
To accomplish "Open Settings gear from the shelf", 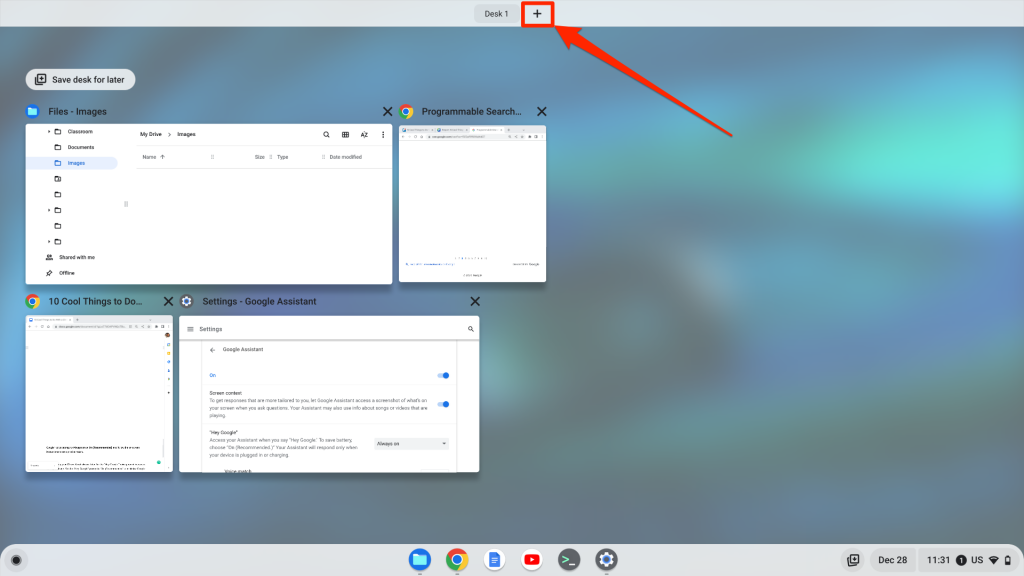I will [x=606, y=560].
